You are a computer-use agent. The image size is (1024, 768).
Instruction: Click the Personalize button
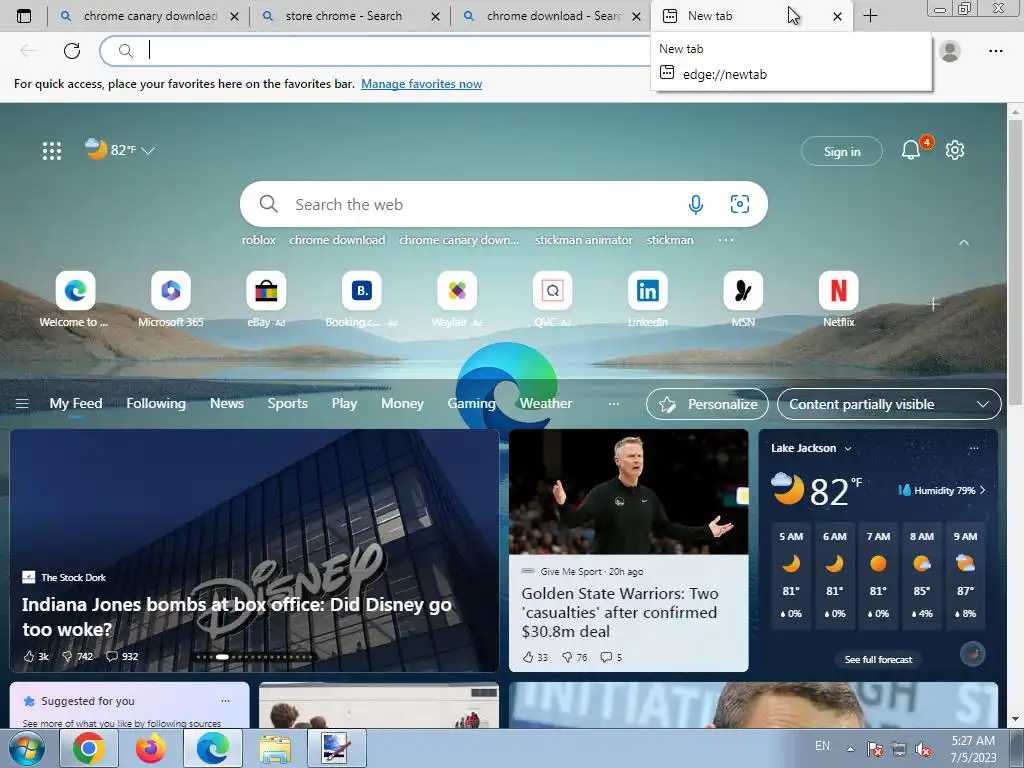pos(707,404)
